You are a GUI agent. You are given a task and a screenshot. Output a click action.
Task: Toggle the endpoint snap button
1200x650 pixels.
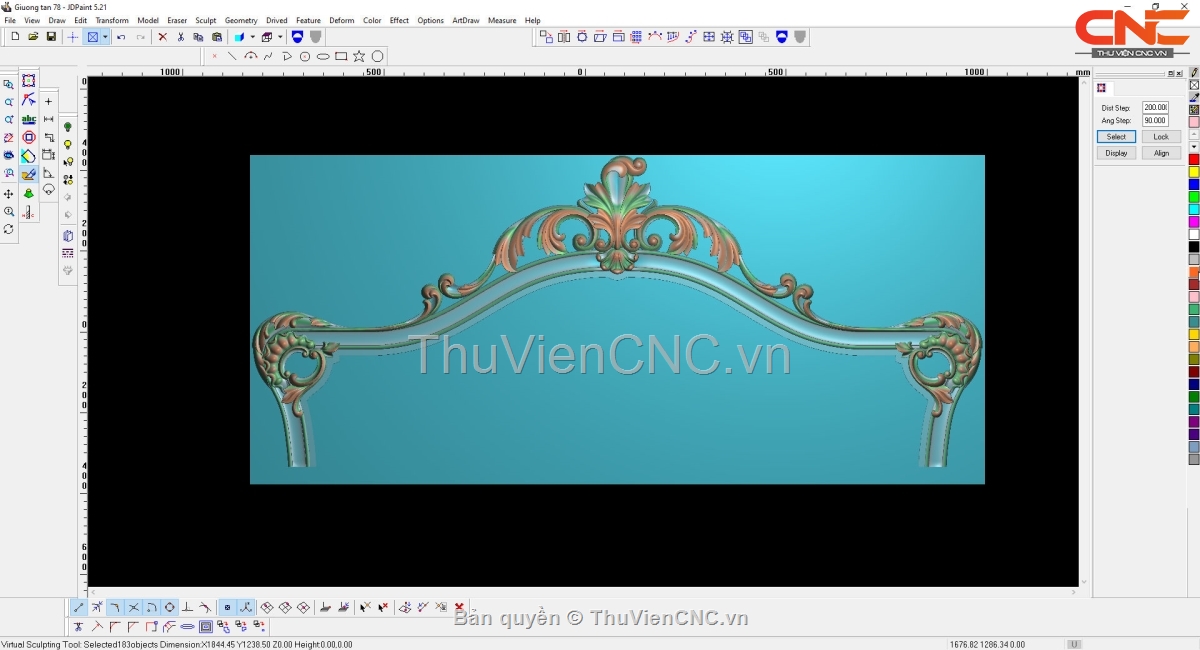pyautogui.click(x=79, y=607)
